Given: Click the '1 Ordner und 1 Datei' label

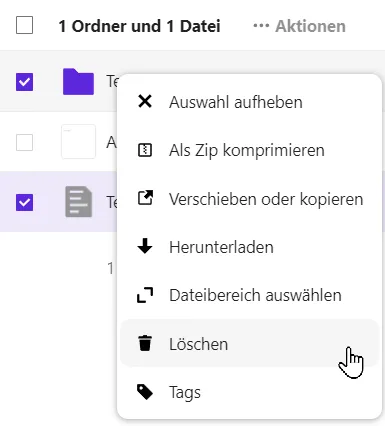Looking at the screenshot, I should pyautogui.click(x=139, y=26).
